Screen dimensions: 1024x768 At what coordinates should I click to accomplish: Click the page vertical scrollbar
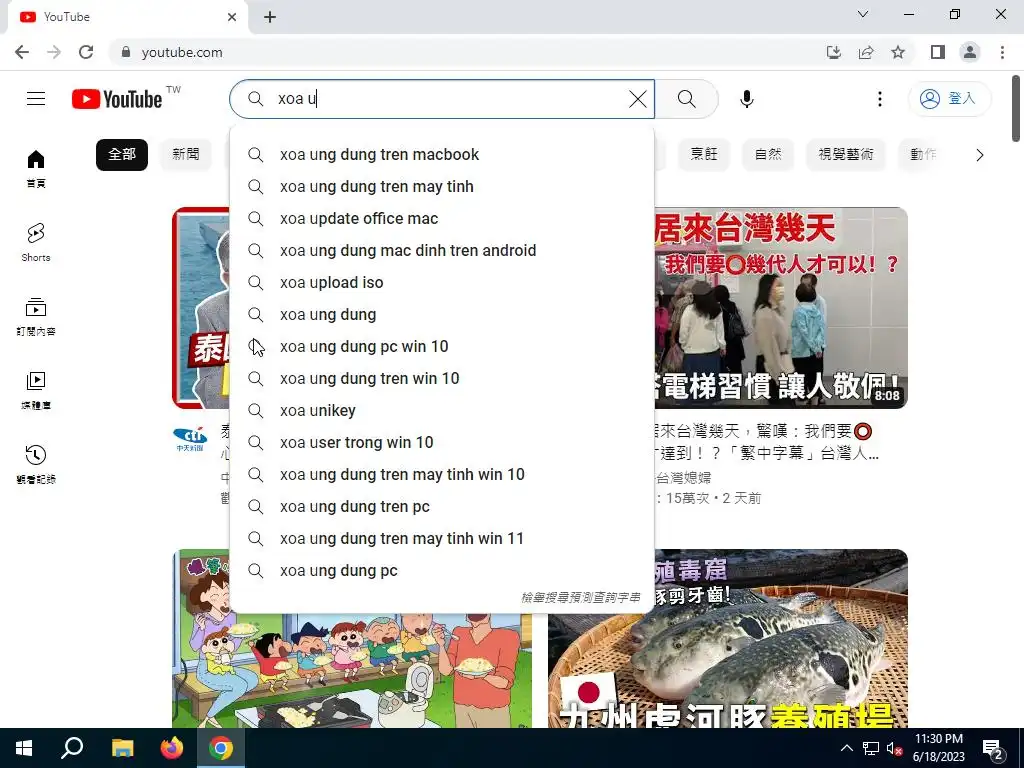pos(1016,108)
